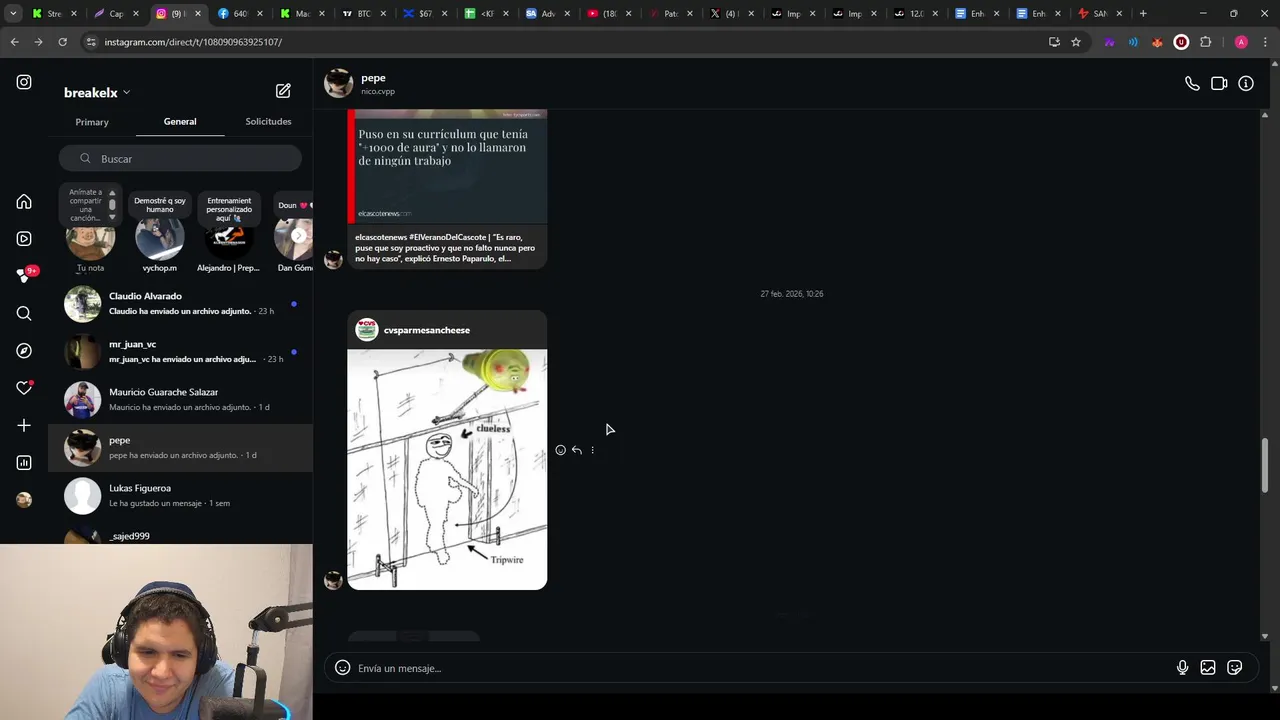1280x720 pixels.
Task: Open the Lukas Figueroa conversation
Action: click(x=180, y=495)
